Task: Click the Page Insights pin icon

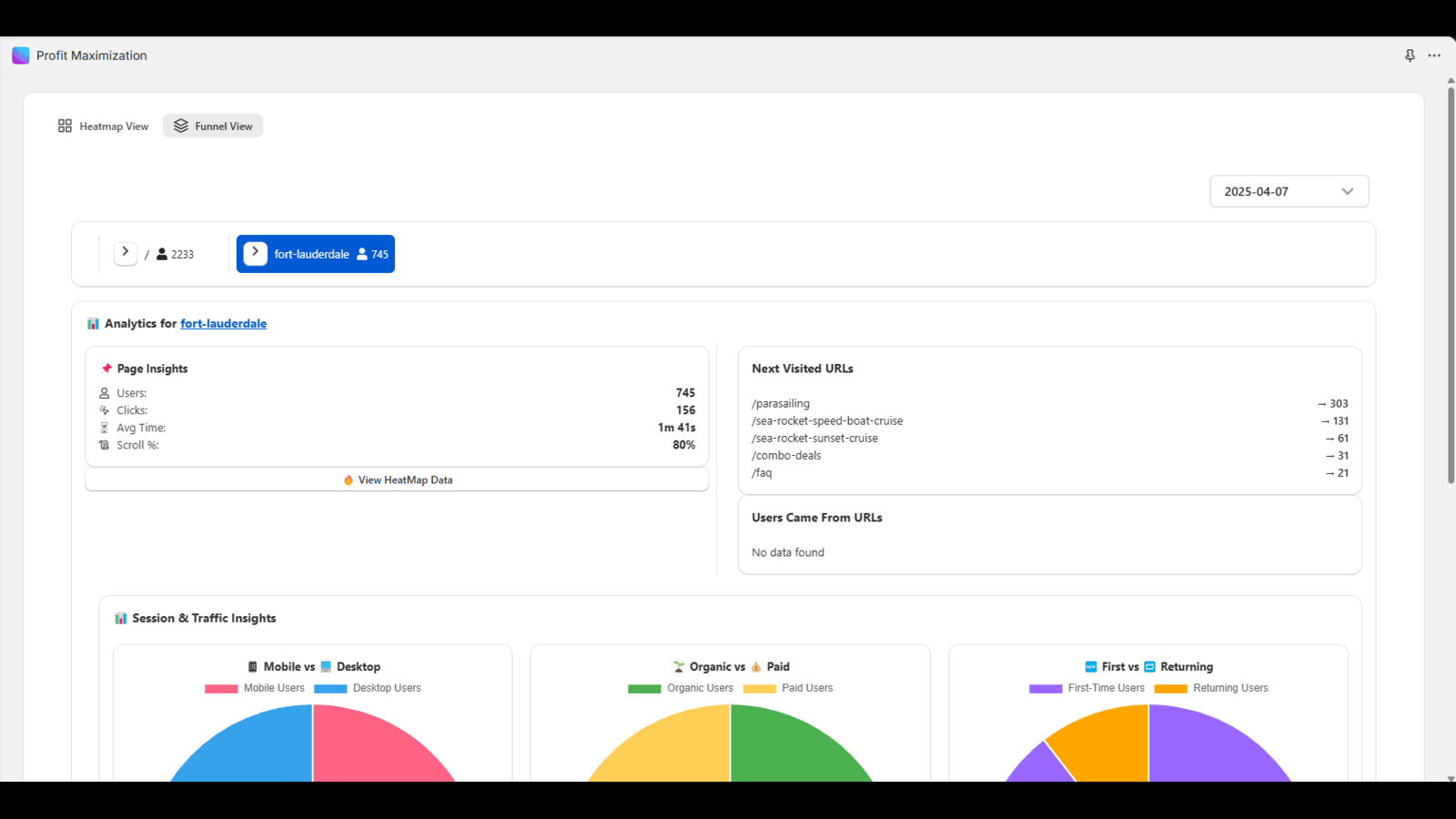Action: pyautogui.click(x=106, y=369)
